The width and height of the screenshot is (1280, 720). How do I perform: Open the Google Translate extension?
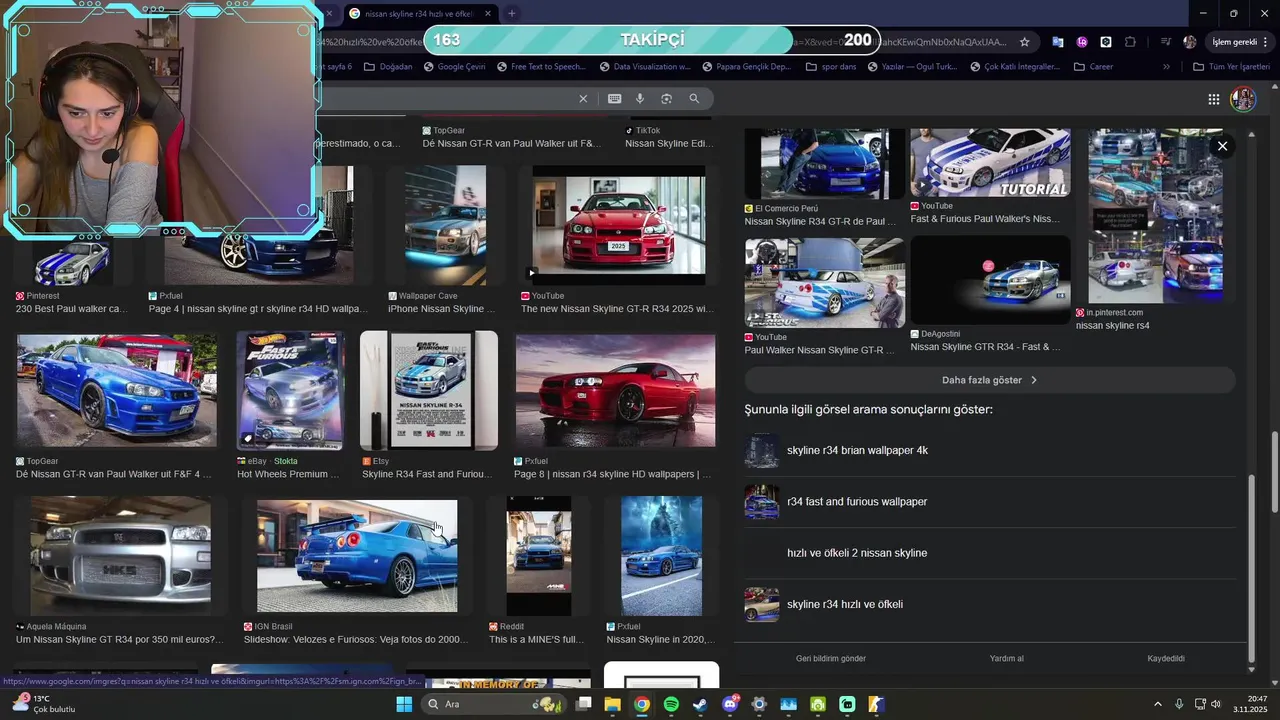[1058, 42]
